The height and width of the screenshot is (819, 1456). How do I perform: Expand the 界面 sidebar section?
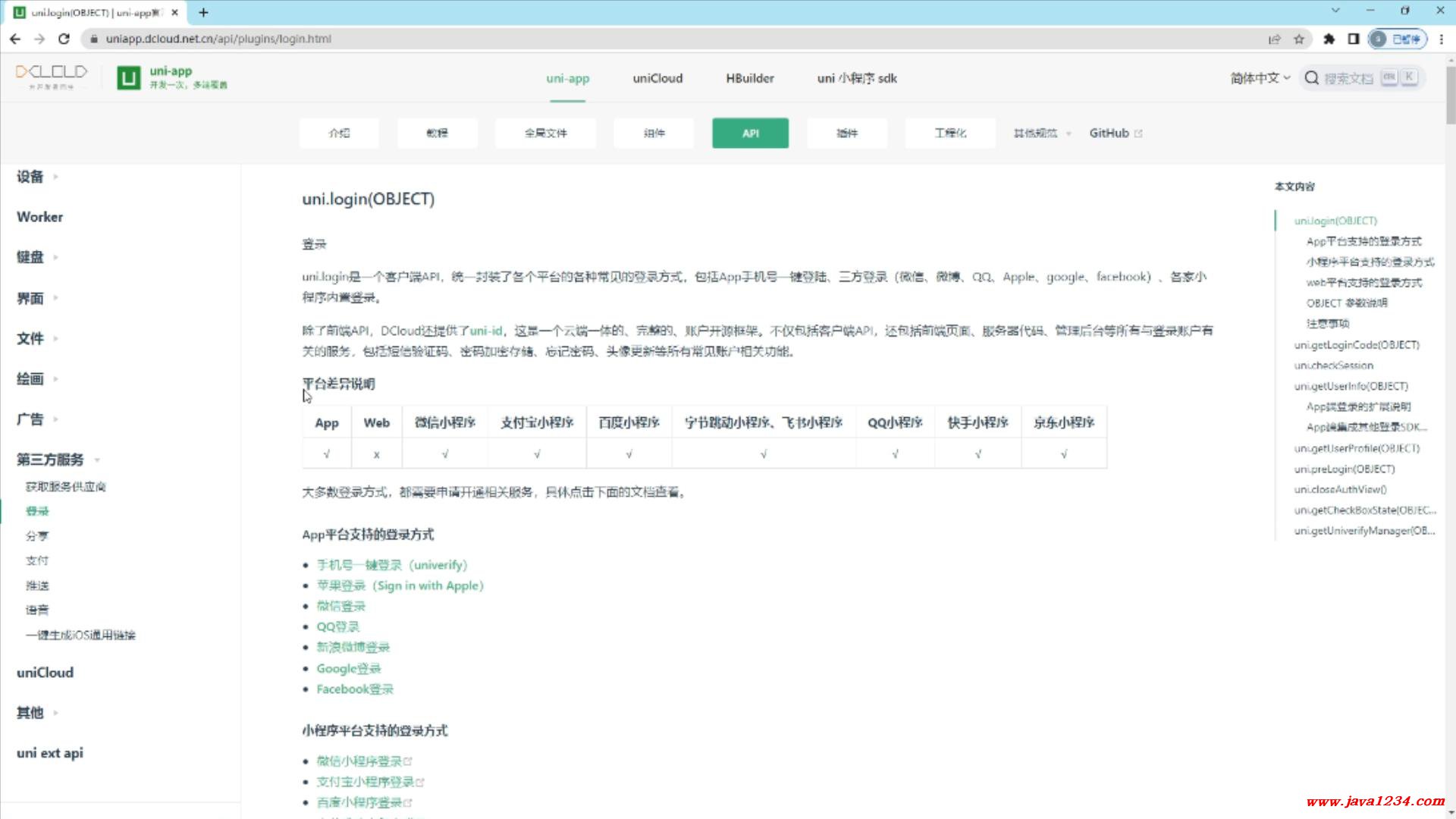37,298
